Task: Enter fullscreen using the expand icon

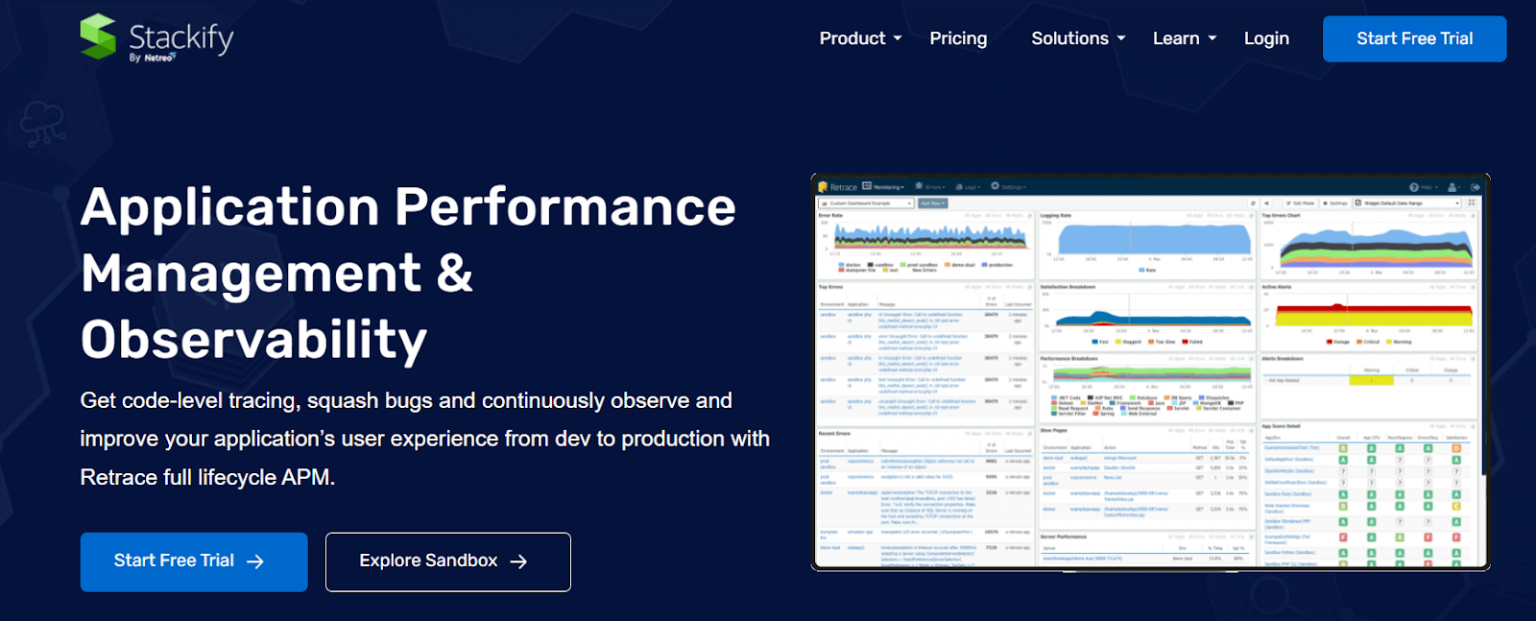Action: pos(1470,202)
